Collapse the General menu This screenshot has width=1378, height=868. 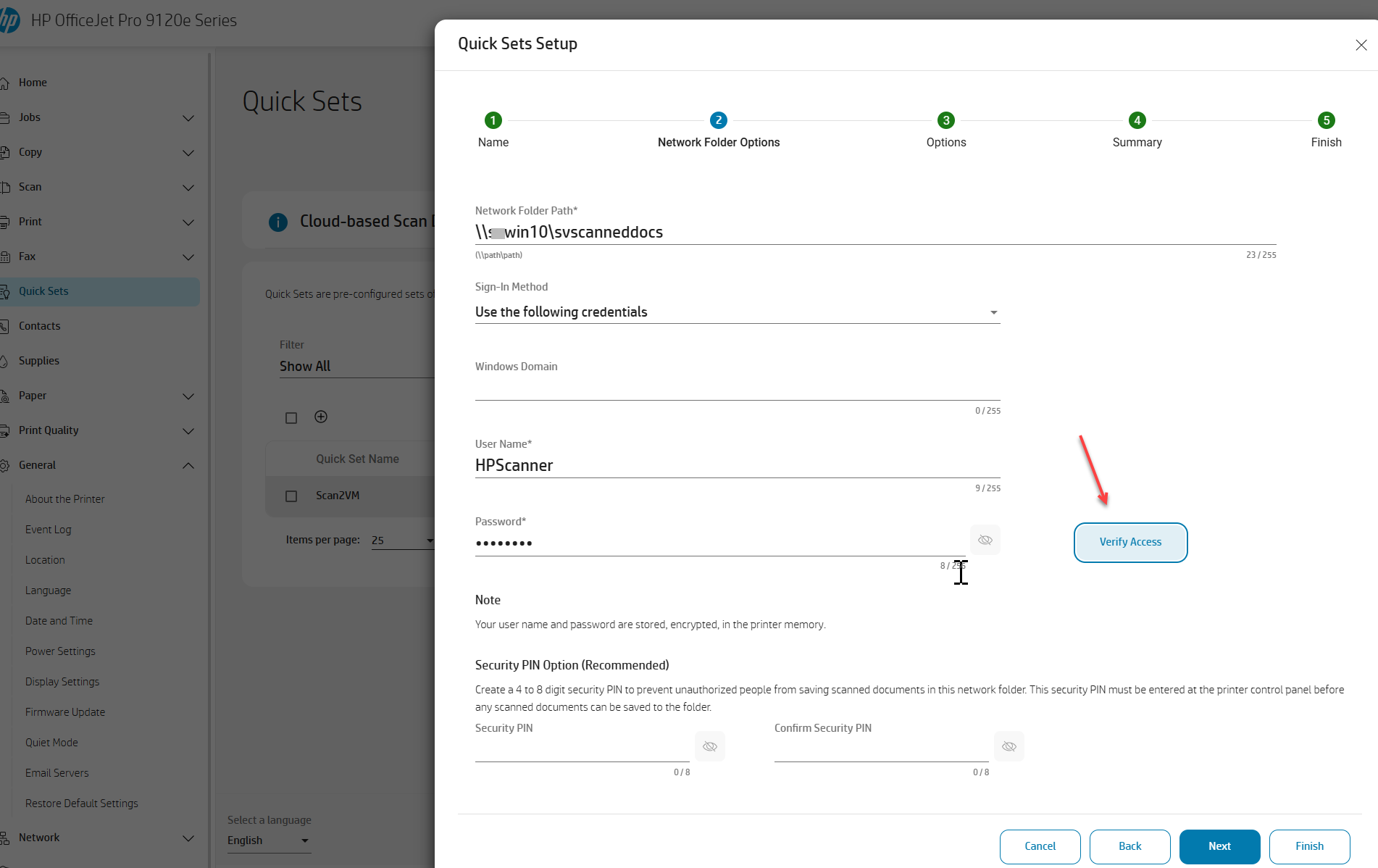188,466
